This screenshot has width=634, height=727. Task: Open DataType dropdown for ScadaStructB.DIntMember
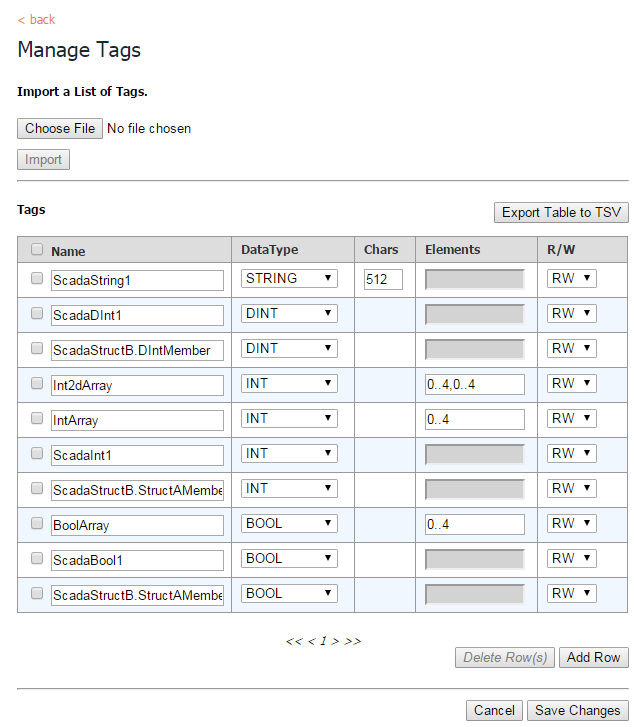point(289,348)
